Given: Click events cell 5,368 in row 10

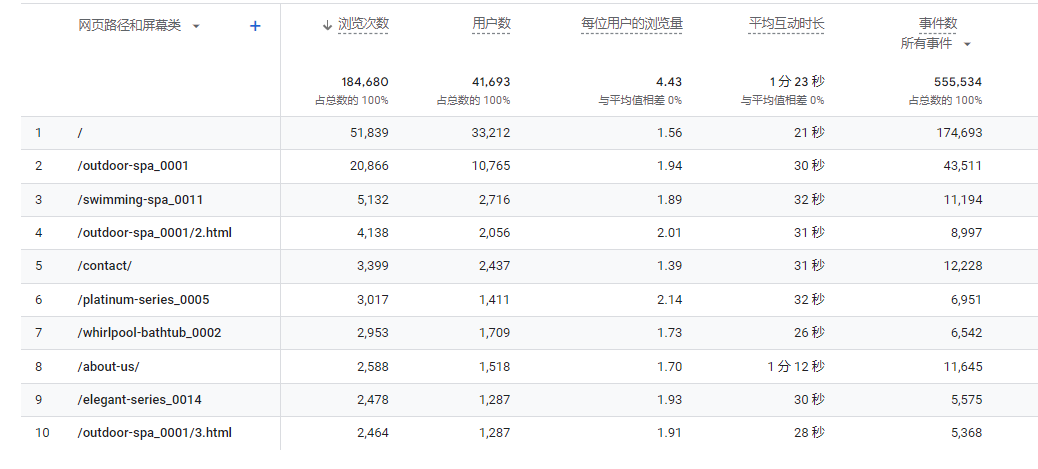Looking at the screenshot, I should tap(967, 433).
